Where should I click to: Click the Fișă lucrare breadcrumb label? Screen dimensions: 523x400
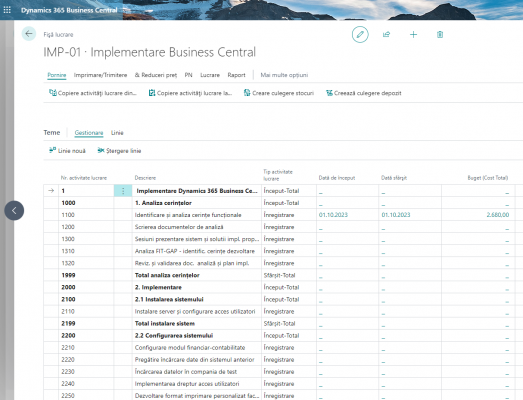point(58,34)
